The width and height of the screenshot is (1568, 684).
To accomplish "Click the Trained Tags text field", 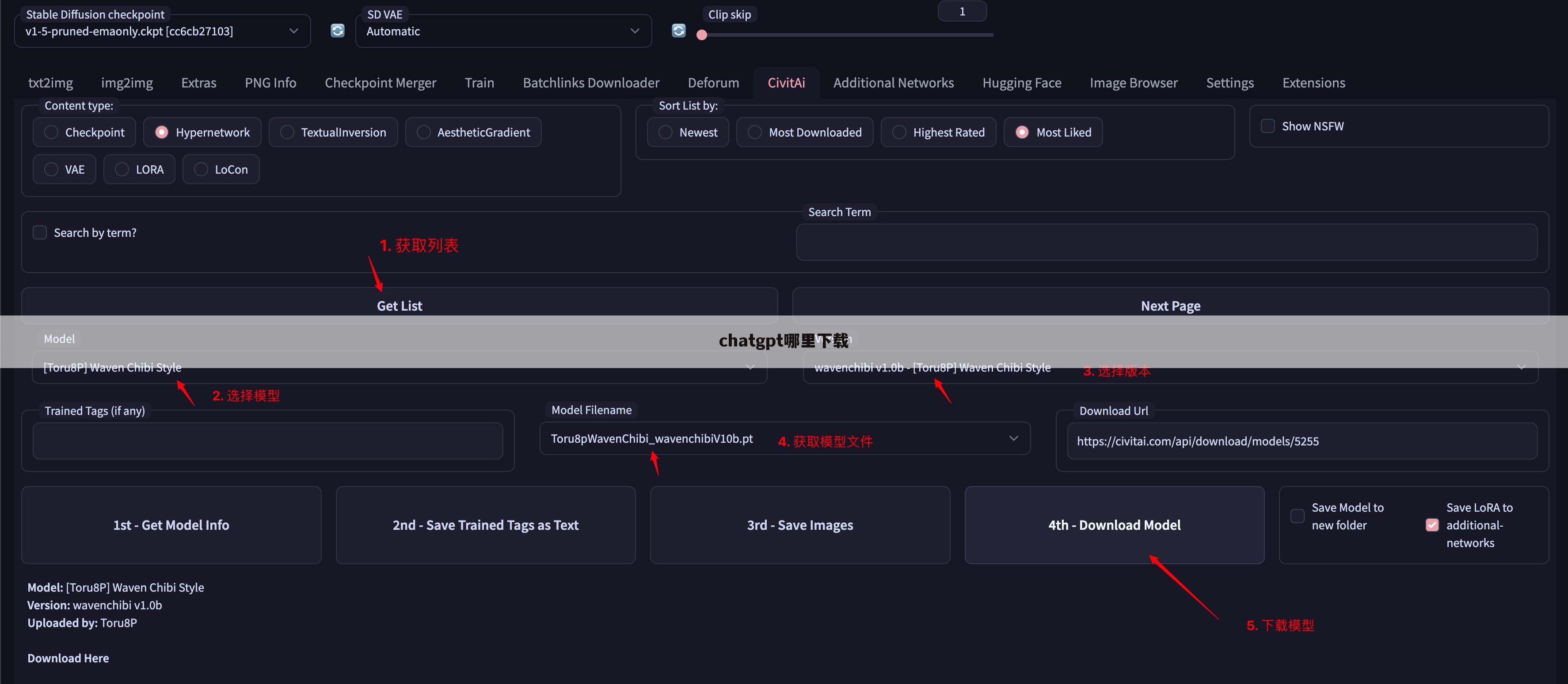I will [268, 441].
